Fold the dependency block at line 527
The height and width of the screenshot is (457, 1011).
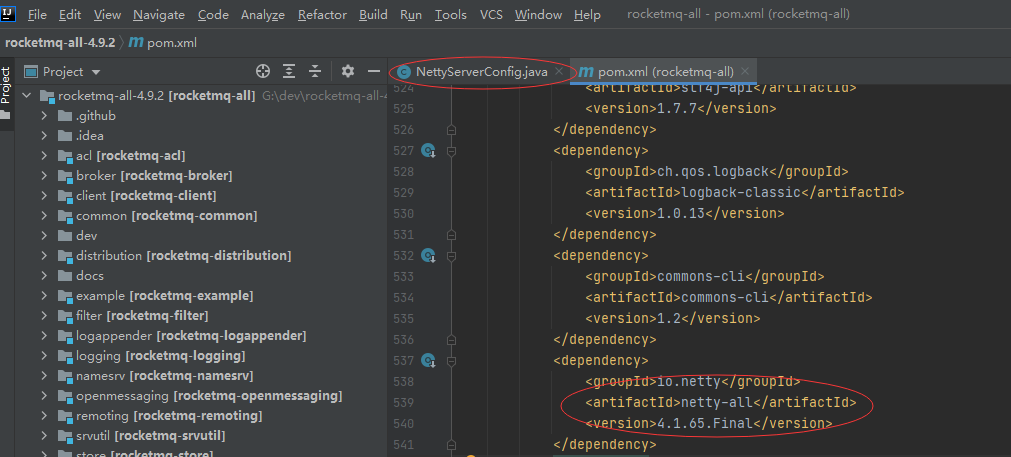451,151
